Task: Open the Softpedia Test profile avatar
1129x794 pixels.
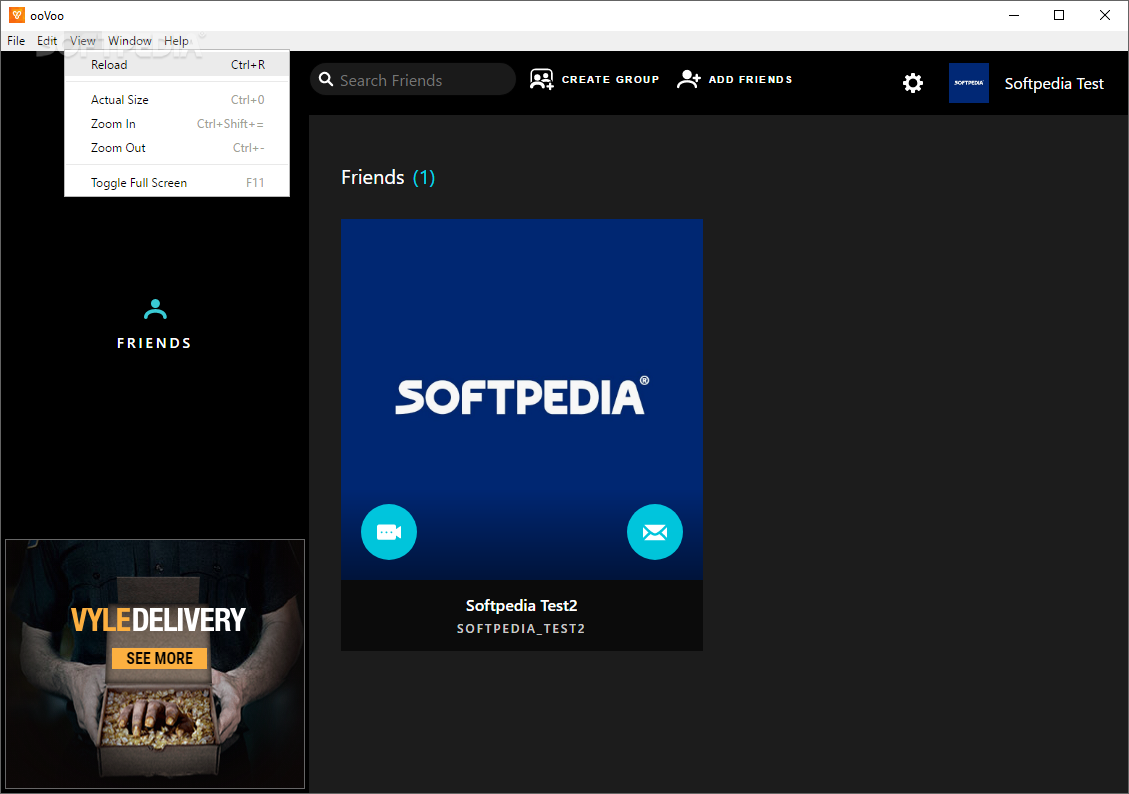Action: 968,84
